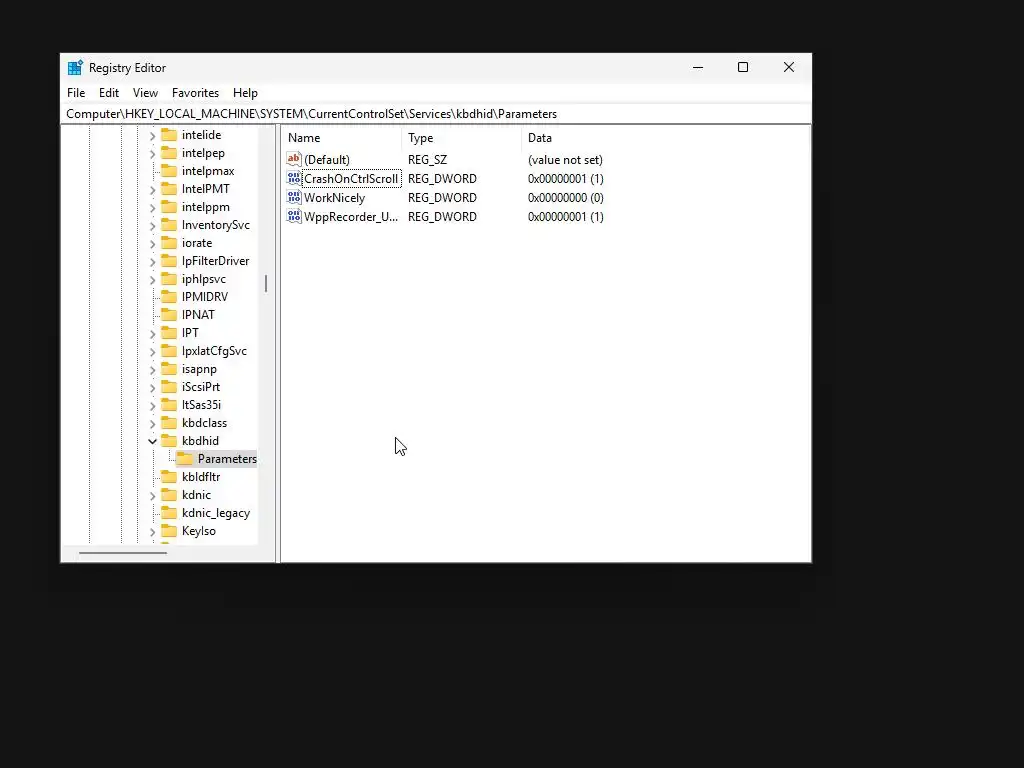Viewport: 1024px width, 768px height.
Task: Click the Registry Editor app icon in title bar
Action: pos(75,67)
